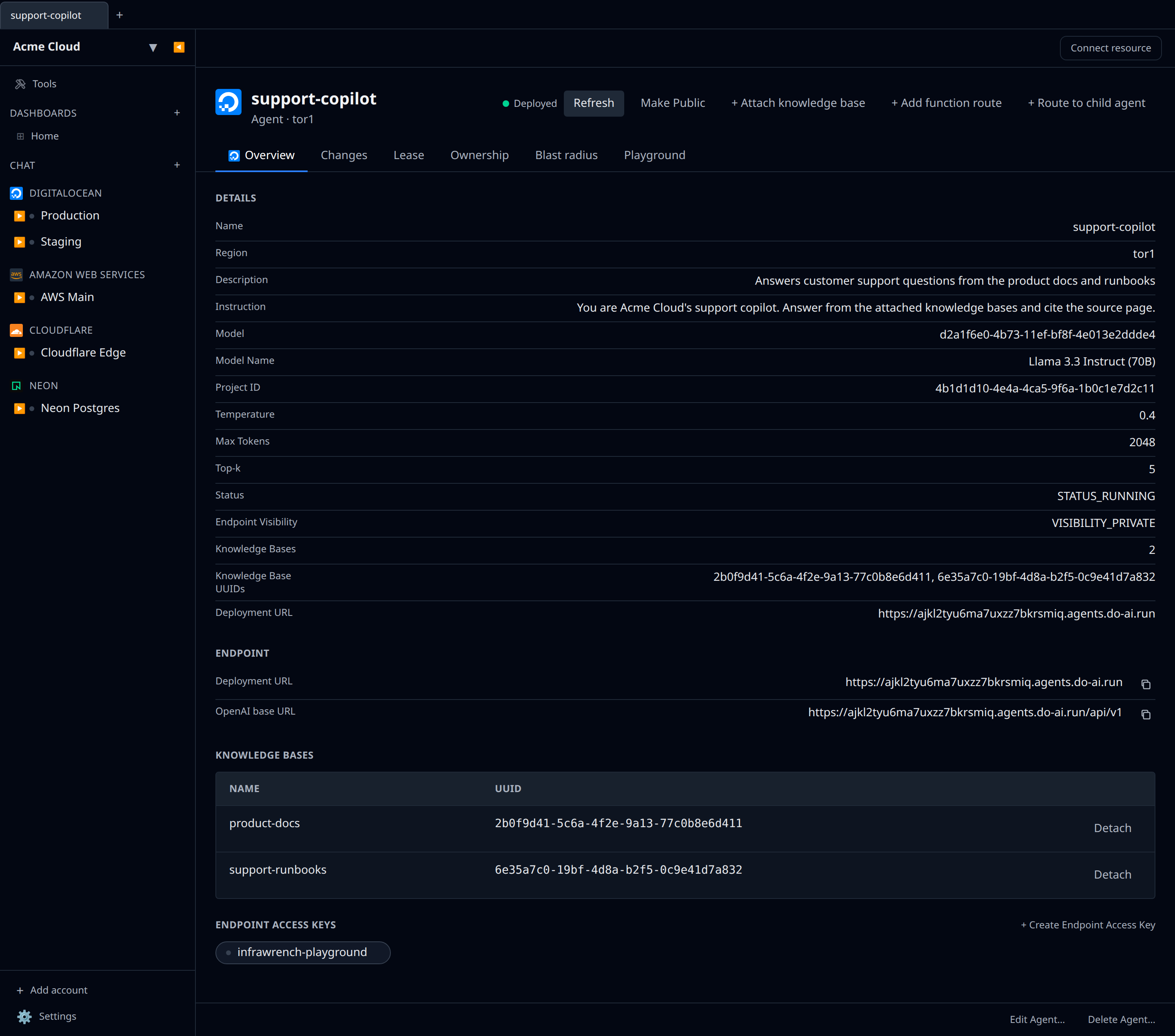This screenshot has width=1175, height=1036.
Task: Select the Staging account label
Action: [61, 242]
